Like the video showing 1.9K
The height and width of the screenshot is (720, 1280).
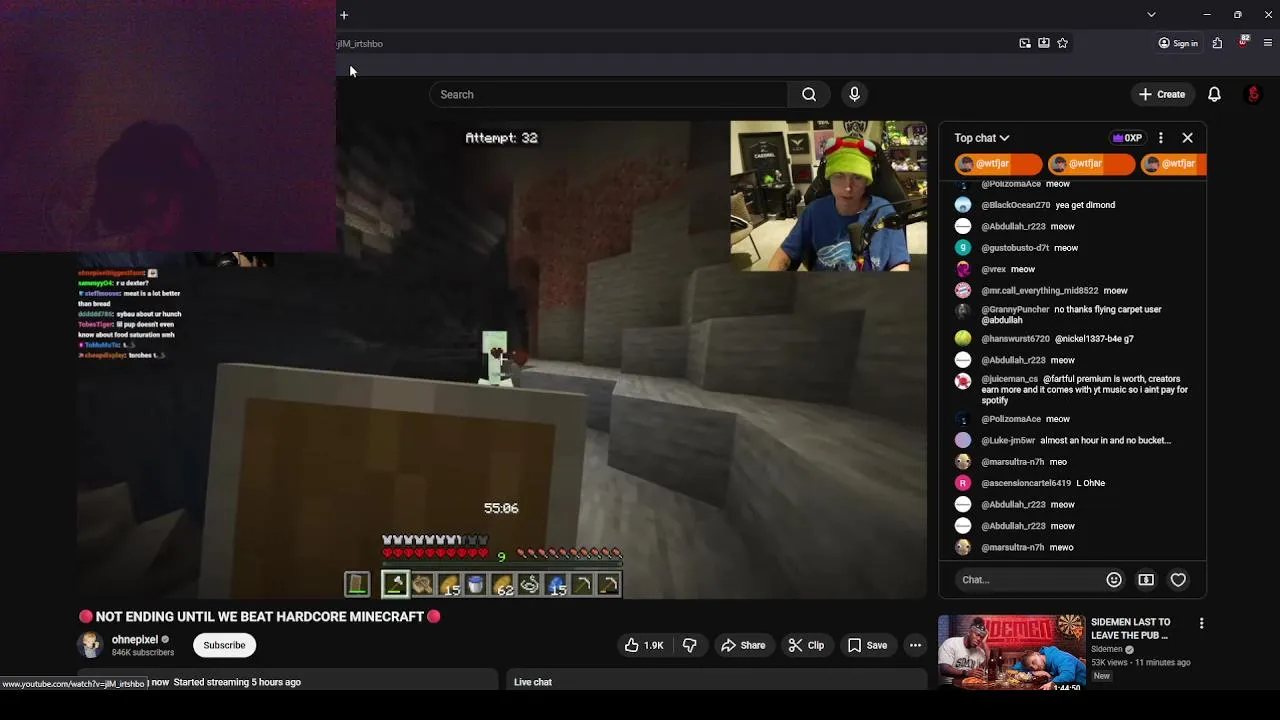(x=644, y=645)
